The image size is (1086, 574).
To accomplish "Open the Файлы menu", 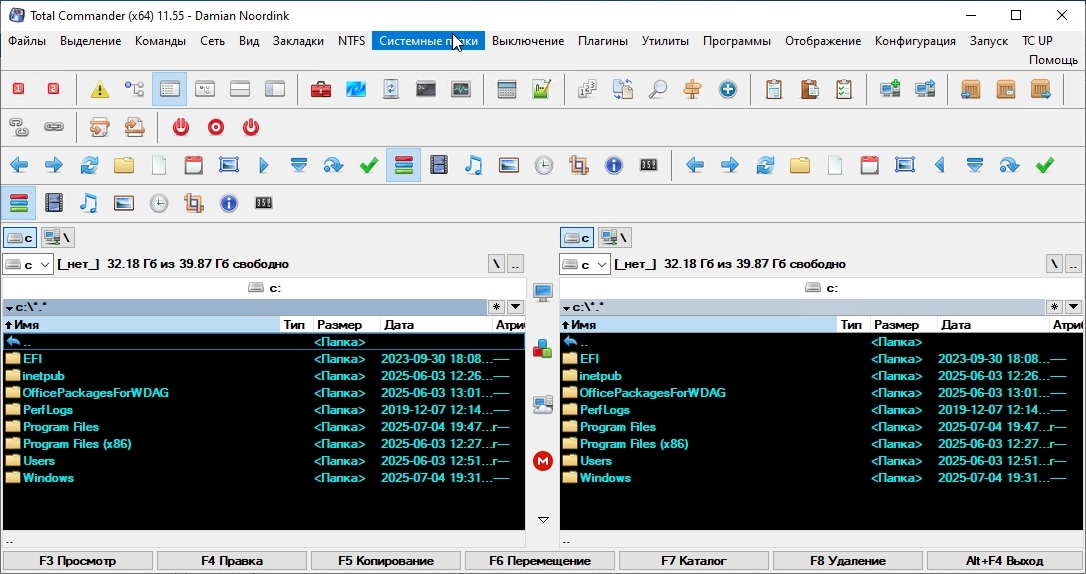I will (x=27, y=41).
